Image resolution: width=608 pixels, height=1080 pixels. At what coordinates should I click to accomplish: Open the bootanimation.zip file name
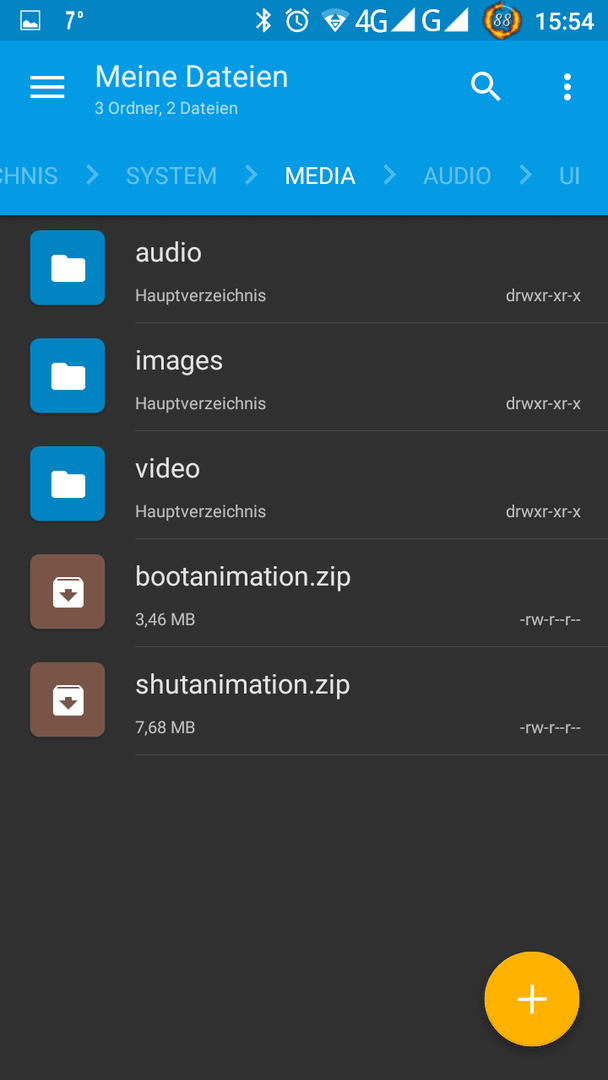click(x=243, y=577)
